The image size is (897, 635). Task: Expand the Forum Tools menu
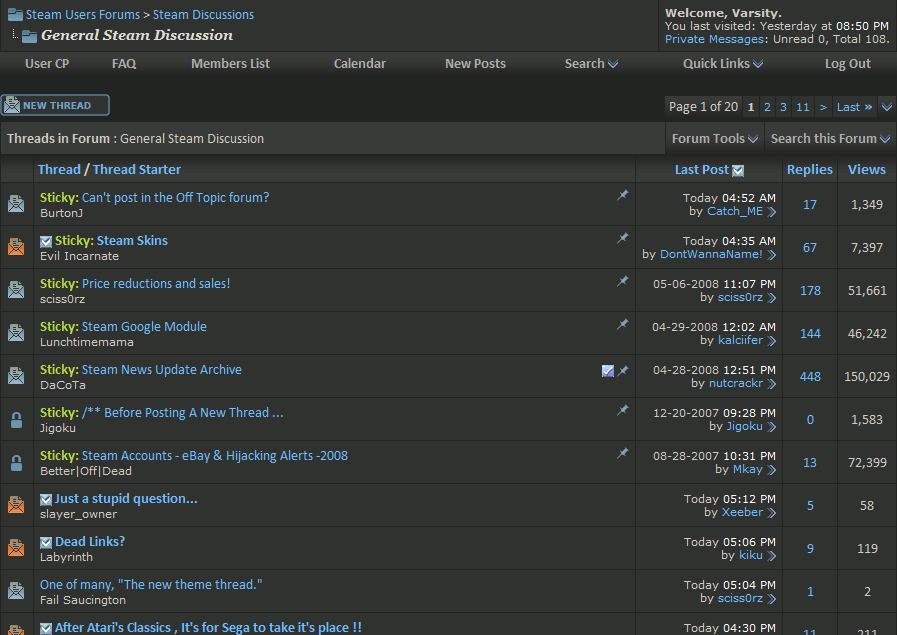(x=715, y=138)
